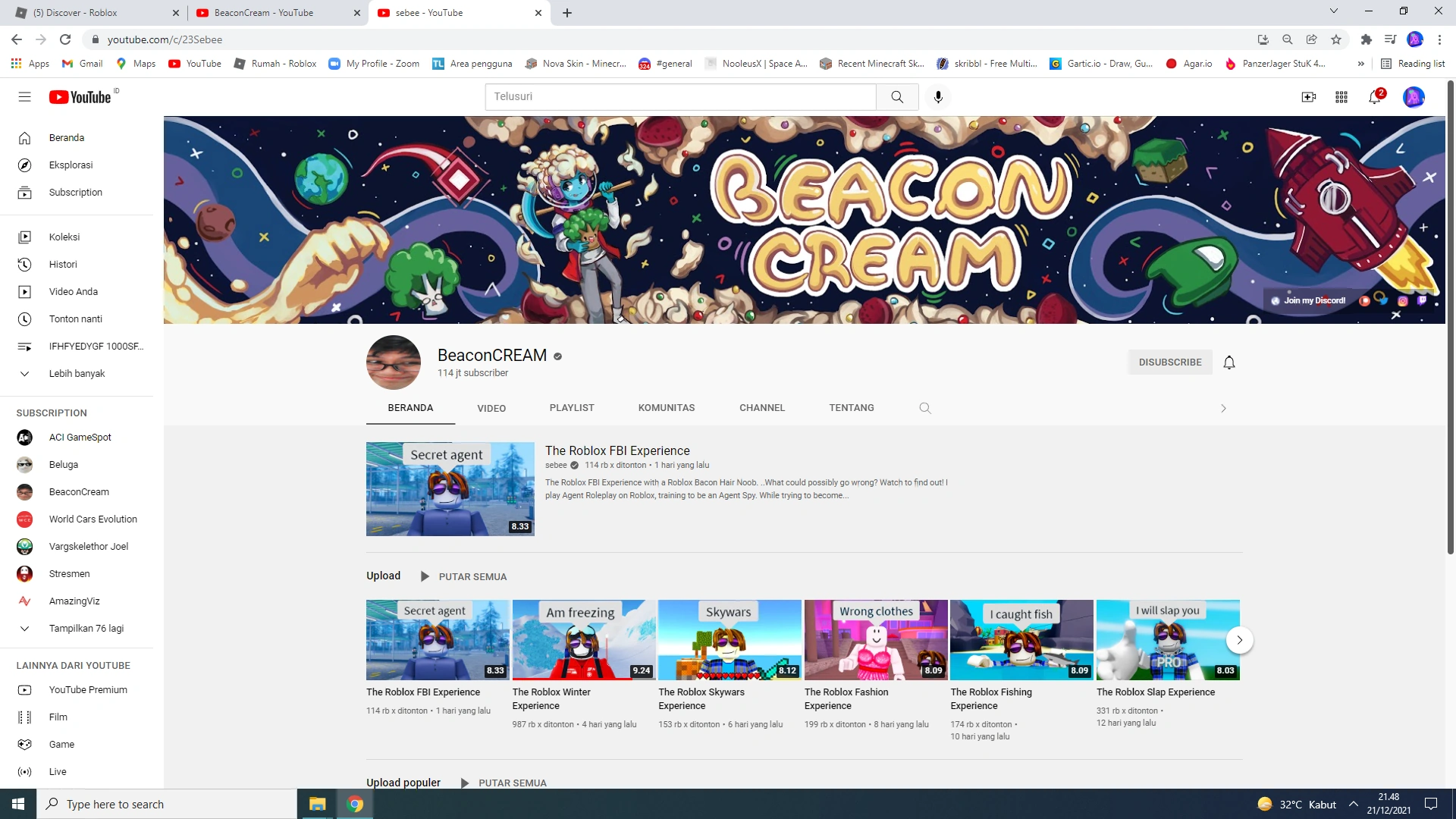The image size is (1456, 819).
Task: Click PUTAR SEMUA next to Upload
Action: pos(472,576)
